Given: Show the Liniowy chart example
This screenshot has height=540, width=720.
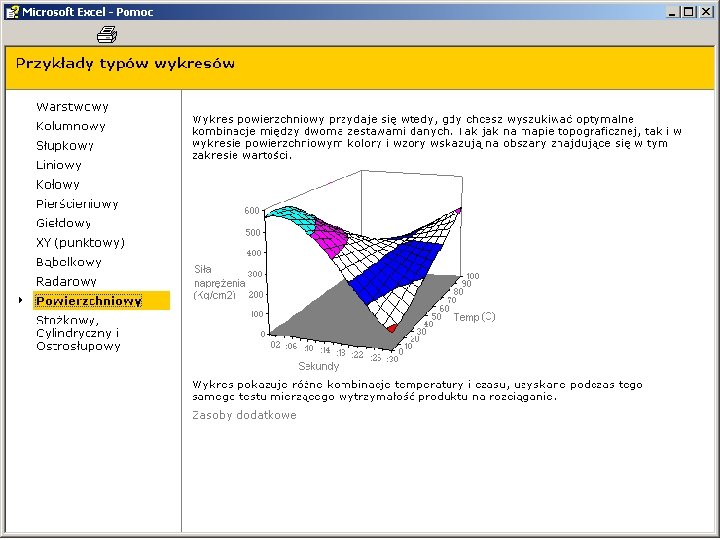Looking at the screenshot, I should click(59, 165).
